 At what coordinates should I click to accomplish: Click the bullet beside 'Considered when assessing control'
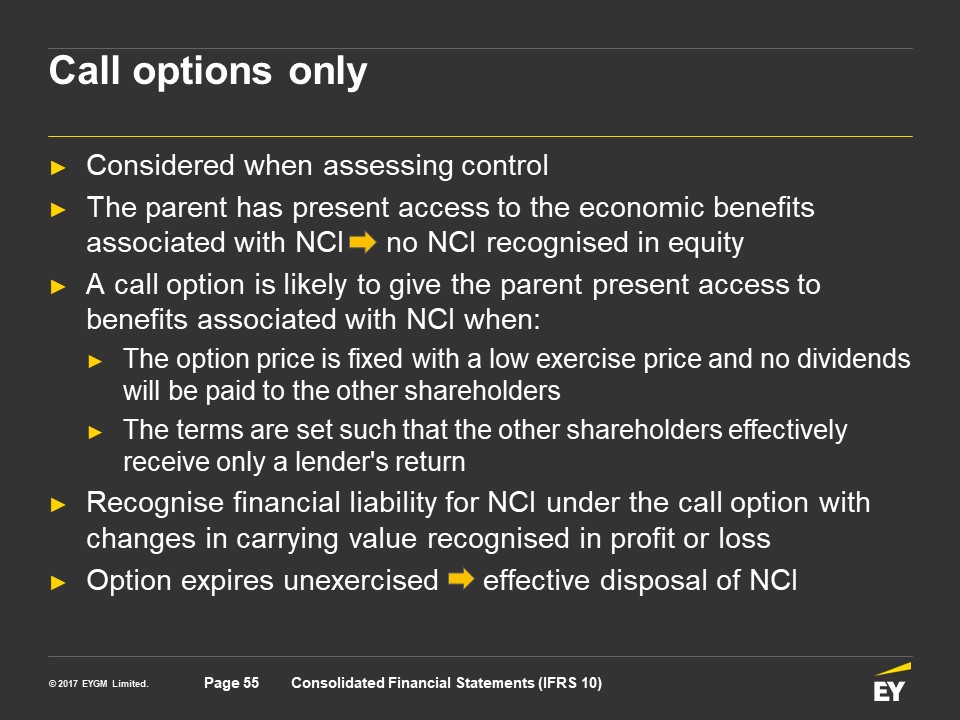[x=58, y=167]
